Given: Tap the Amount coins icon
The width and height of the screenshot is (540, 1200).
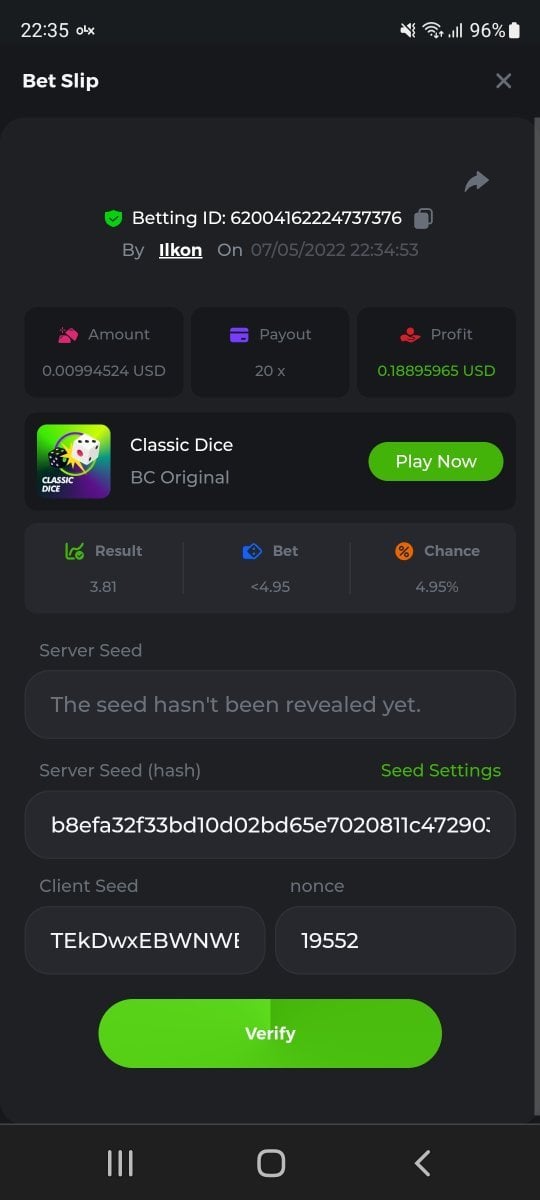Looking at the screenshot, I should [x=68, y=335].
